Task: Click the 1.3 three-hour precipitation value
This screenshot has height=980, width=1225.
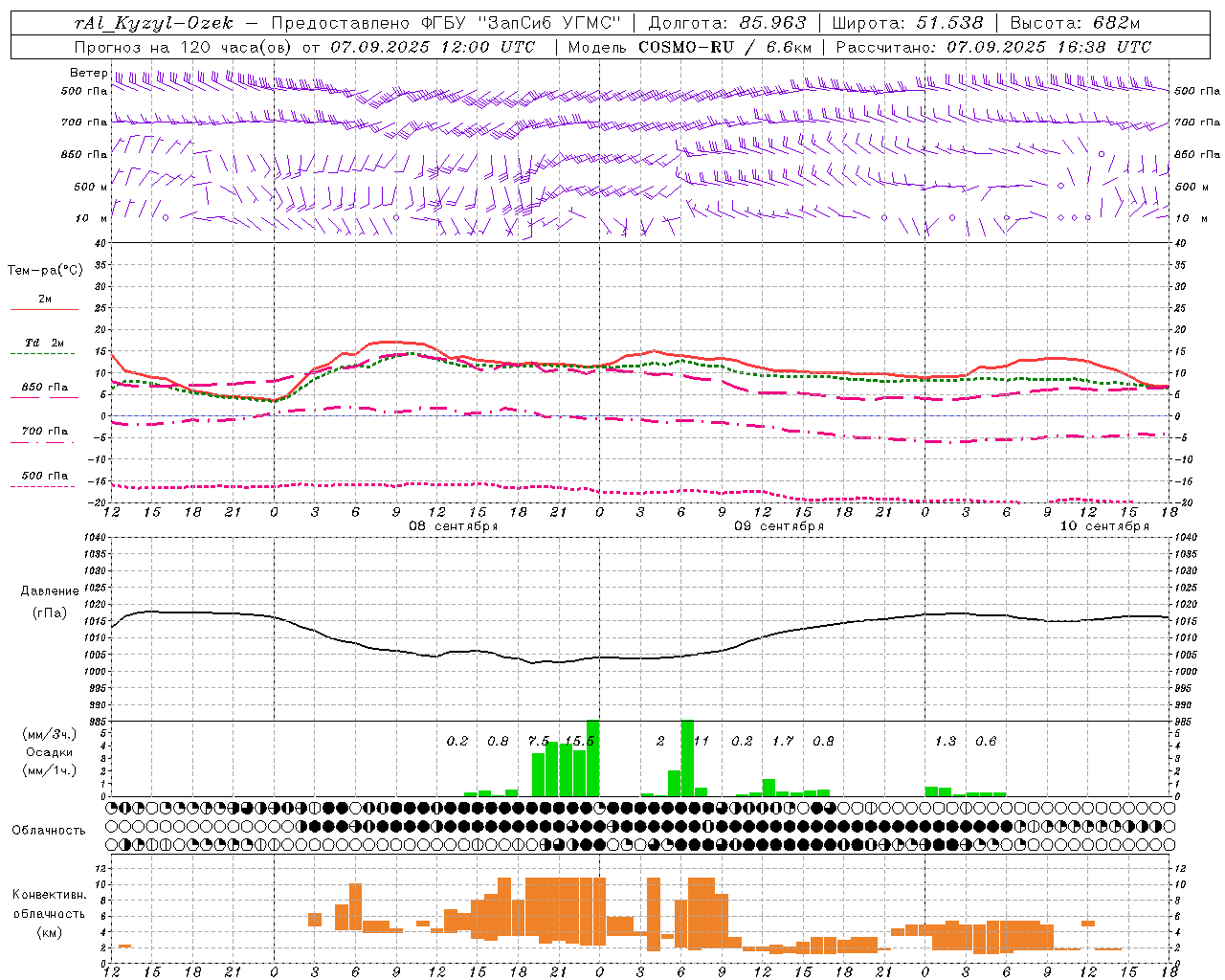Action: tap(946, 742)
